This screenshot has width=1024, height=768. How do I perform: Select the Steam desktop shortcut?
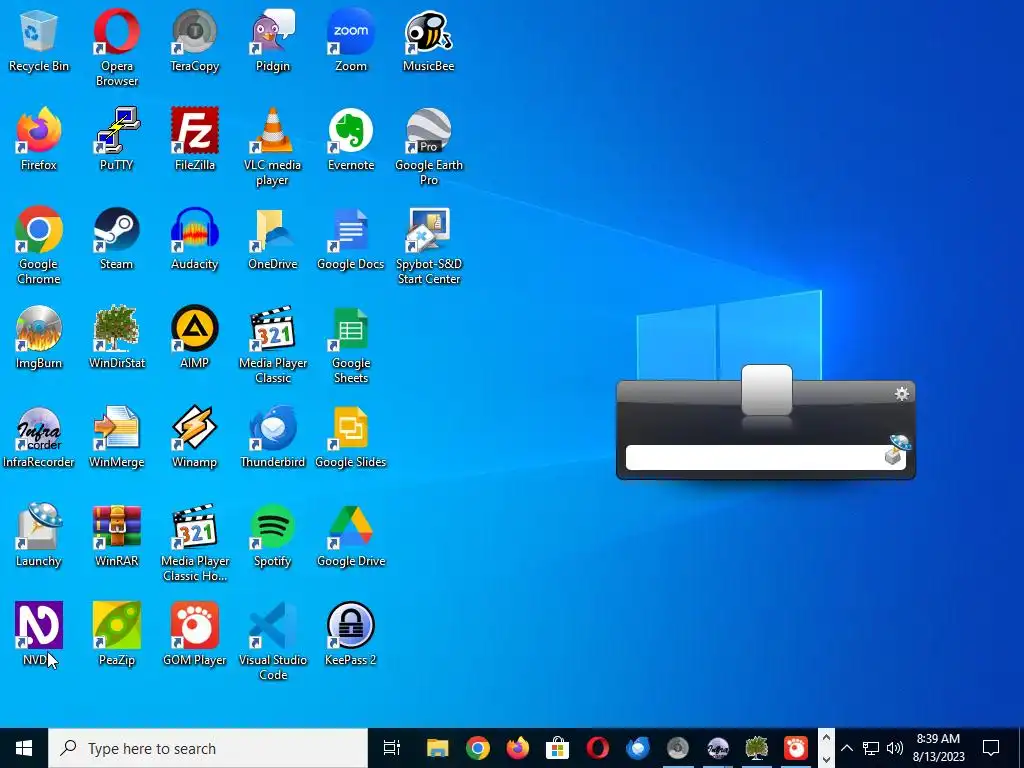pyautogui.click(x=116, y=238)
